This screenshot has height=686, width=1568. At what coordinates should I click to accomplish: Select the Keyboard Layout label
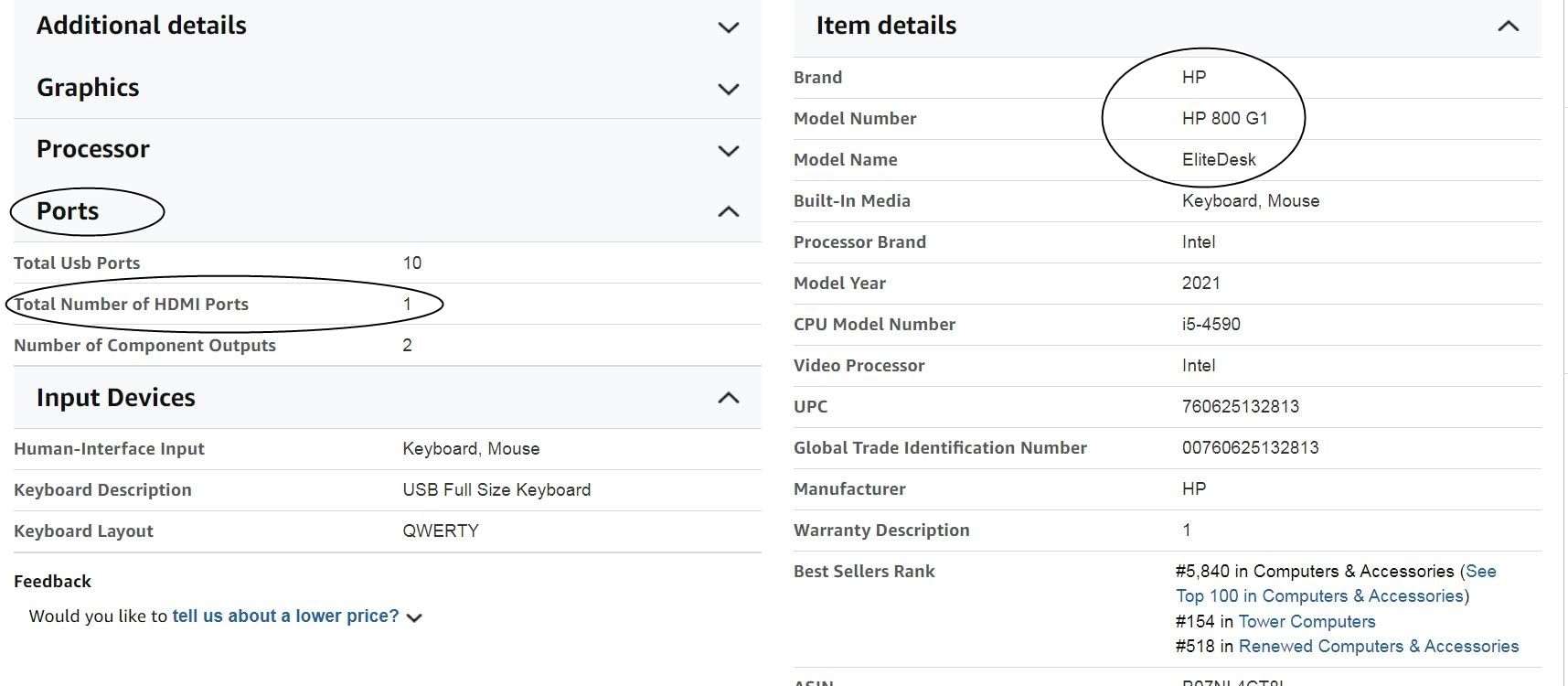[83, 531]
